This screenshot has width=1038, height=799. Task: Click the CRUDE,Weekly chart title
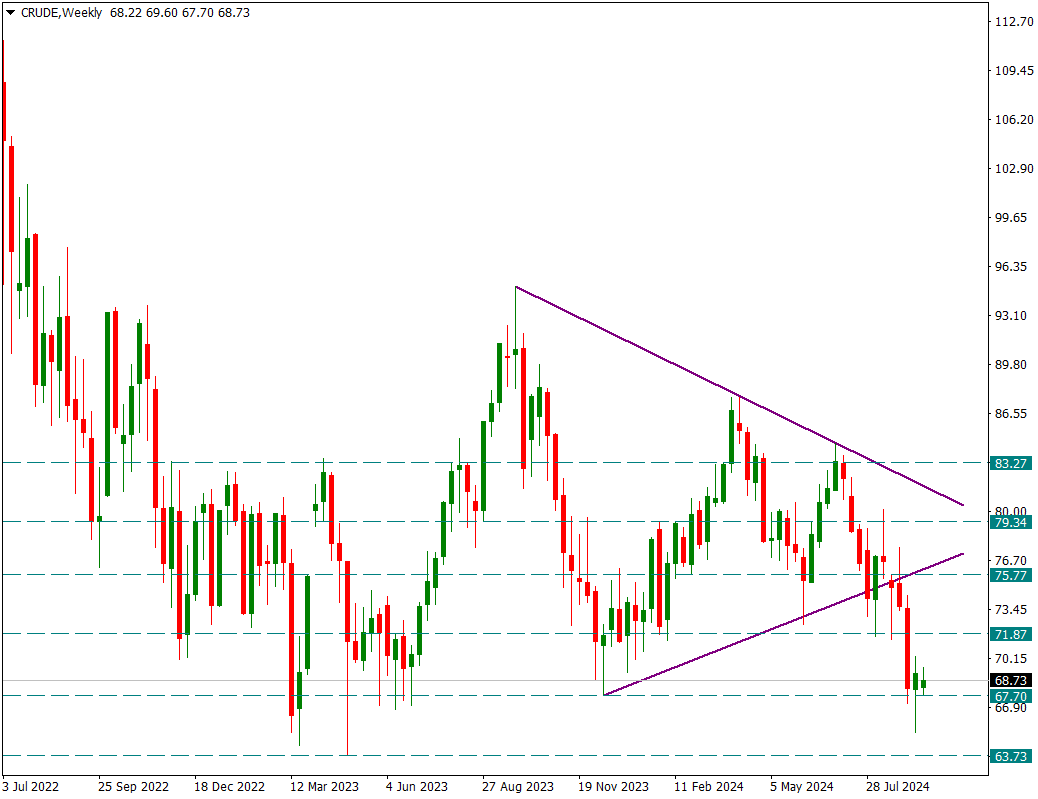[61, 13]
